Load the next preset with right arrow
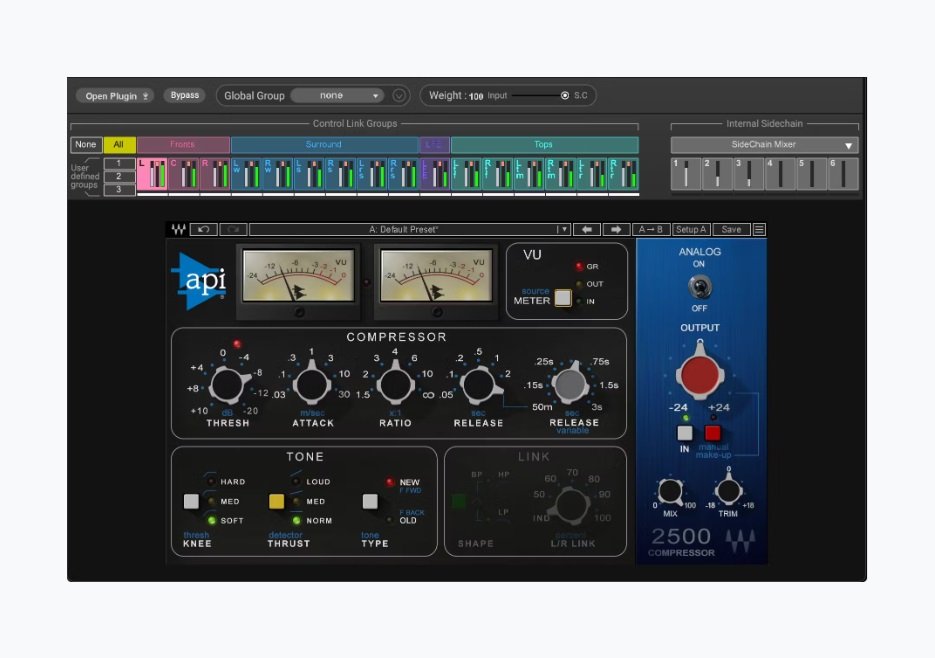Image resolution: width=935 pixels, height=658 pixels. (x=615, y=229)
